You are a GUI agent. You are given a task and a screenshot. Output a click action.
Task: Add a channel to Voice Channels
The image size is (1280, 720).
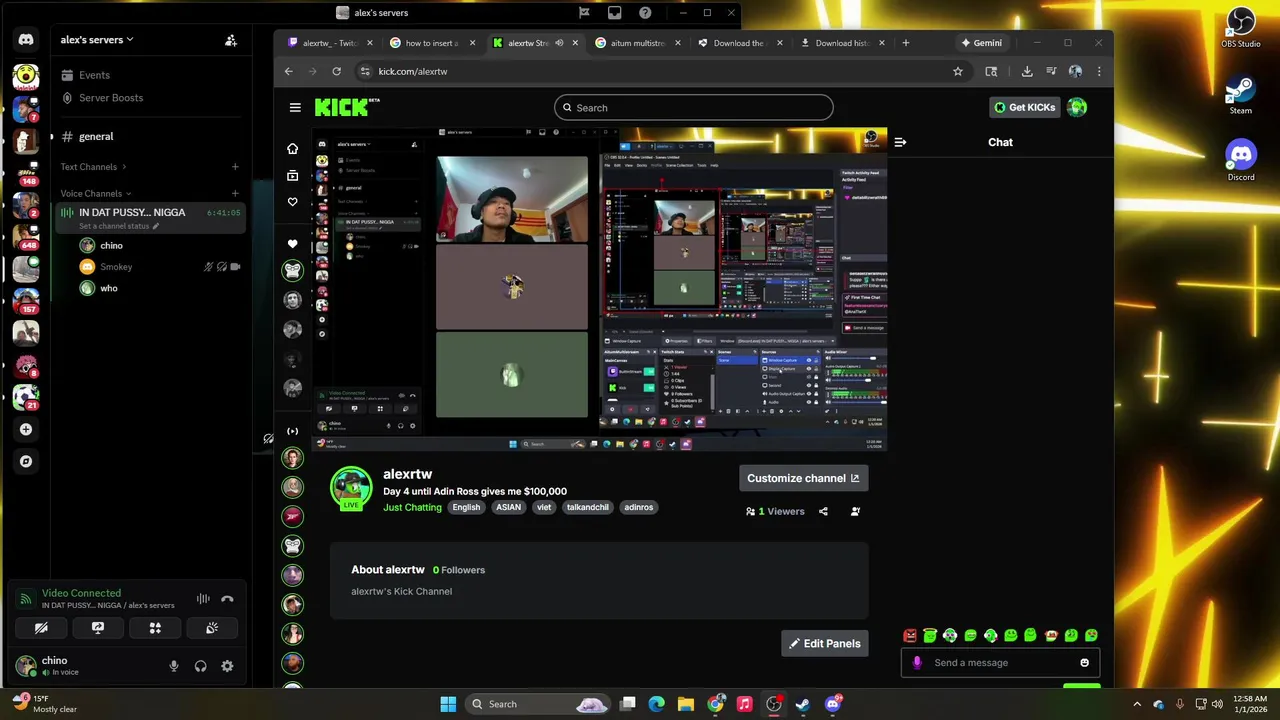[235, 194]
